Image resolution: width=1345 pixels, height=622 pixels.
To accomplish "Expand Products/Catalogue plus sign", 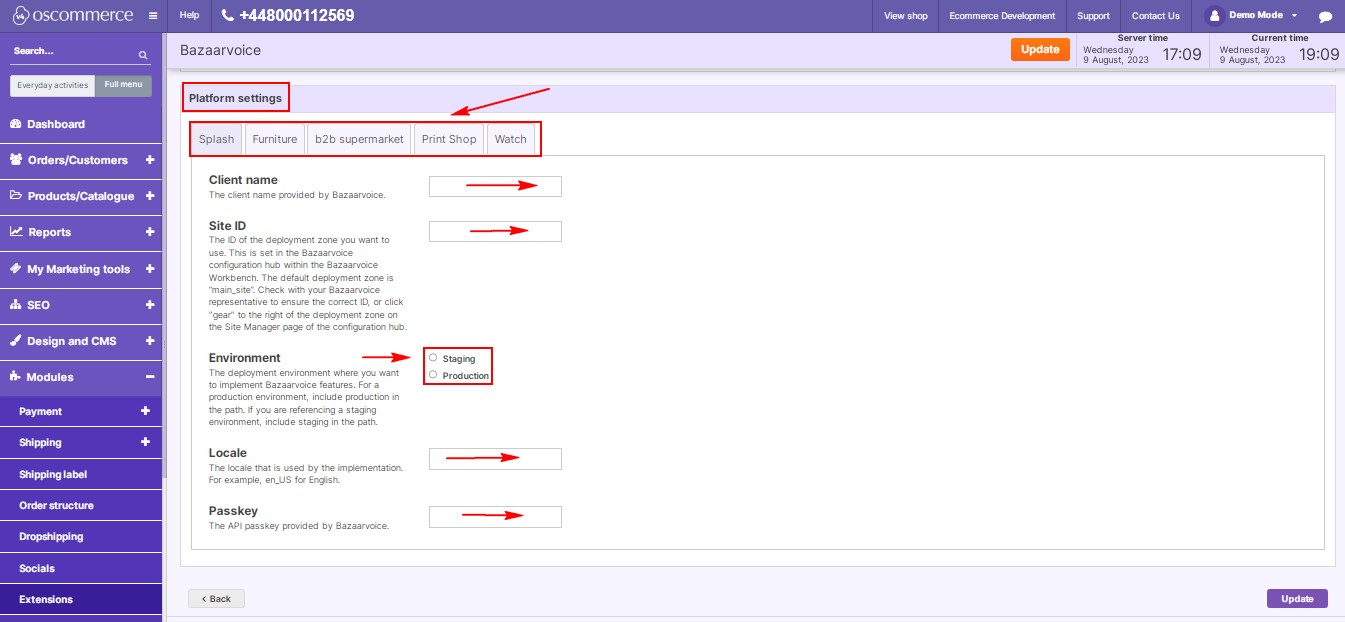I will (150, 196).
